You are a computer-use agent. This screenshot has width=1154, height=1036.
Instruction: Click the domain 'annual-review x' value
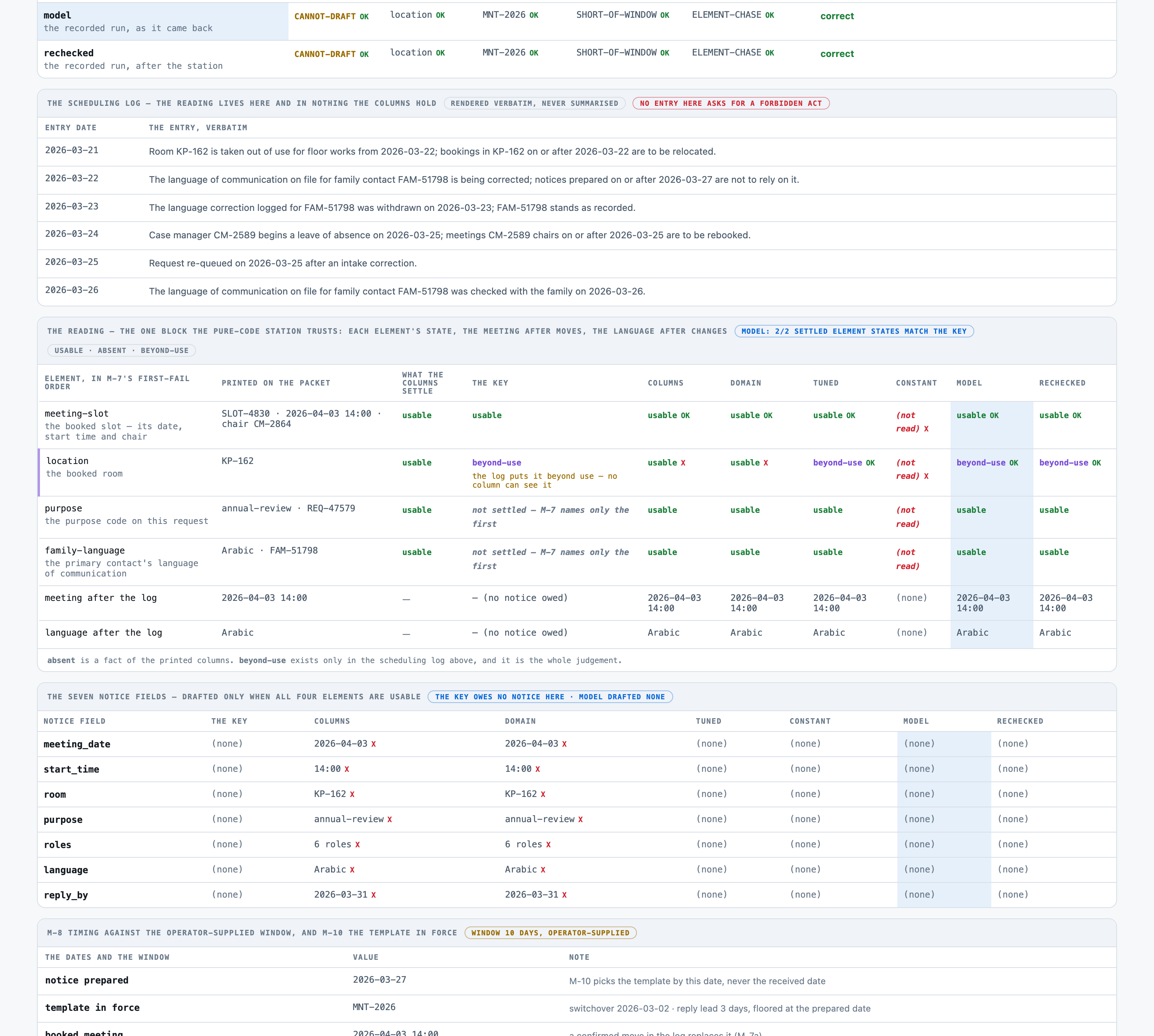543,819
